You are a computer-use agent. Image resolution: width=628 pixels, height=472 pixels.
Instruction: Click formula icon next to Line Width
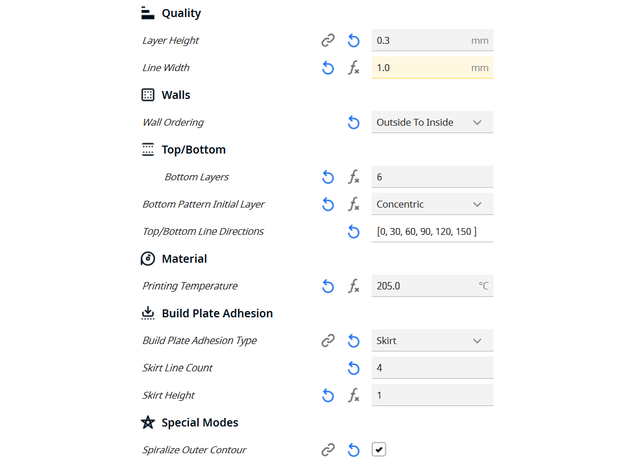353,68
